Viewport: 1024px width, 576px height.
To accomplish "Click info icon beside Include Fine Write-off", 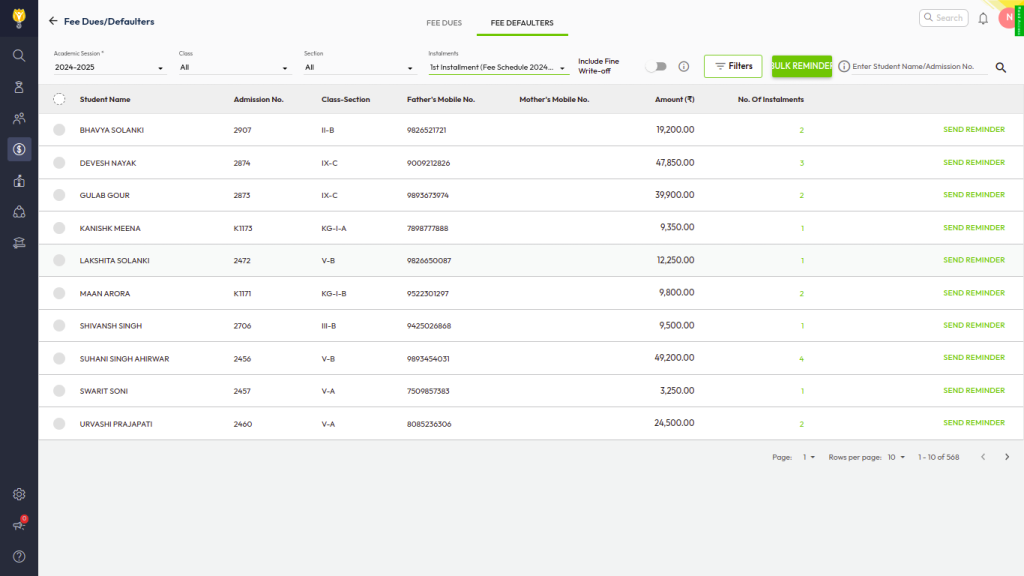I will pos(684,67).
